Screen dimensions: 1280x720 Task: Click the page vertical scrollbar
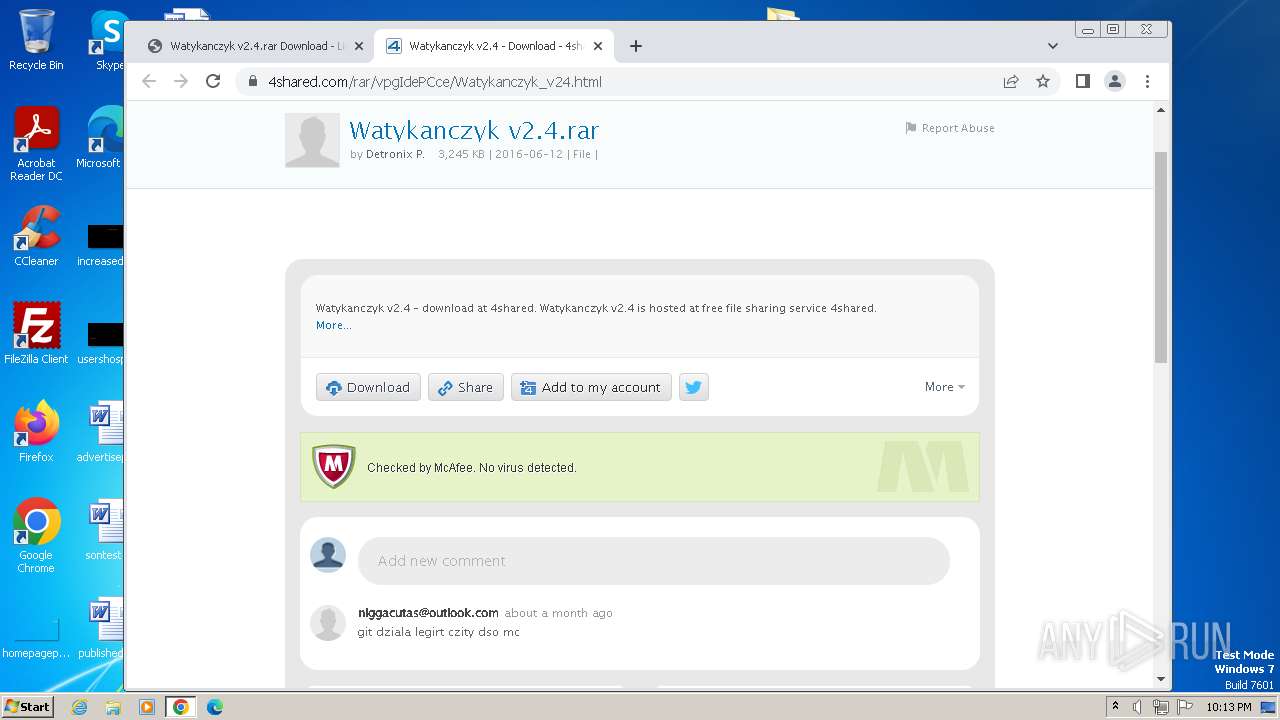pos(1161,257)
